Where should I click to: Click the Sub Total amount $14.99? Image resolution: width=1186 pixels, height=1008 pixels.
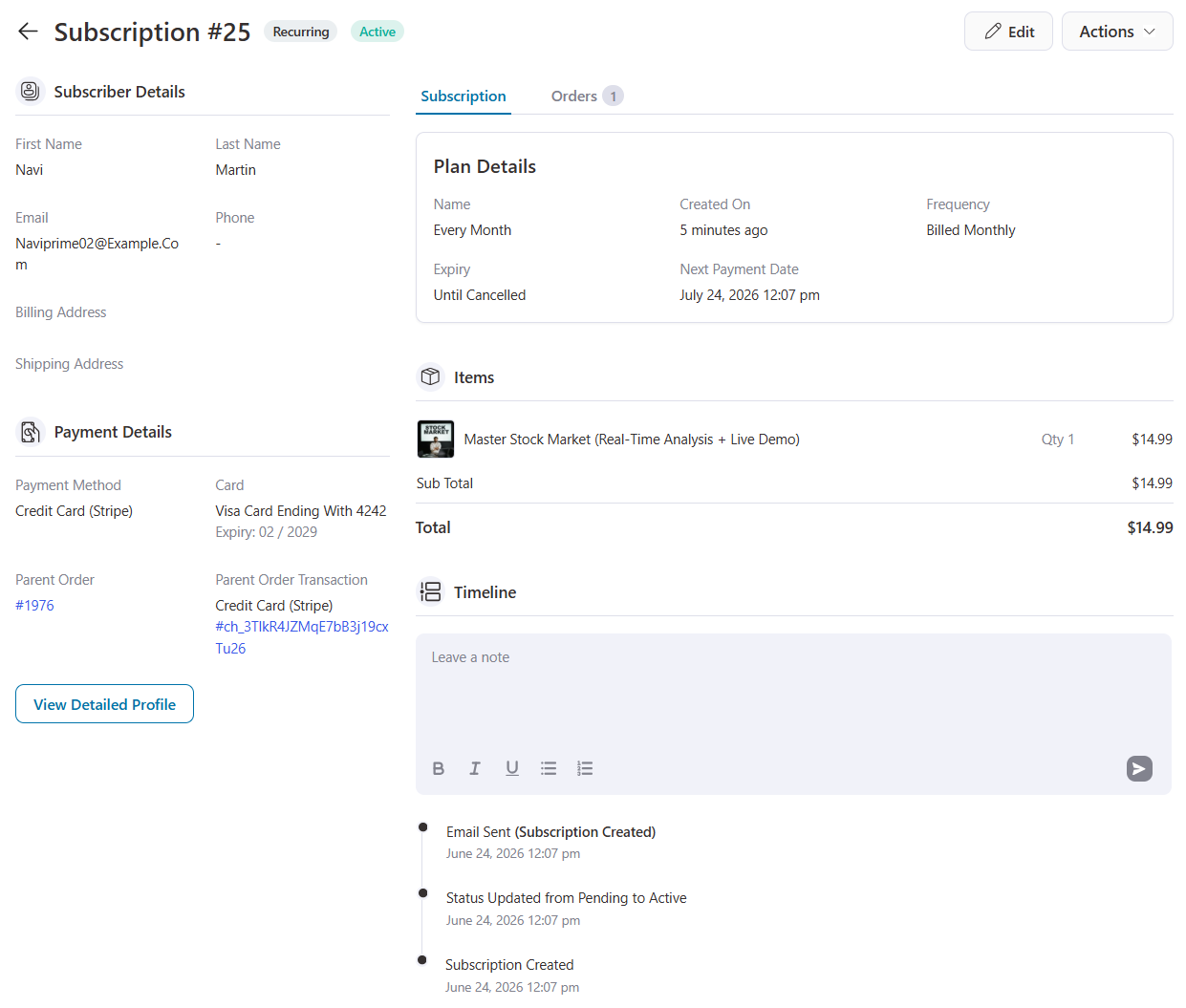(1152, 483)
